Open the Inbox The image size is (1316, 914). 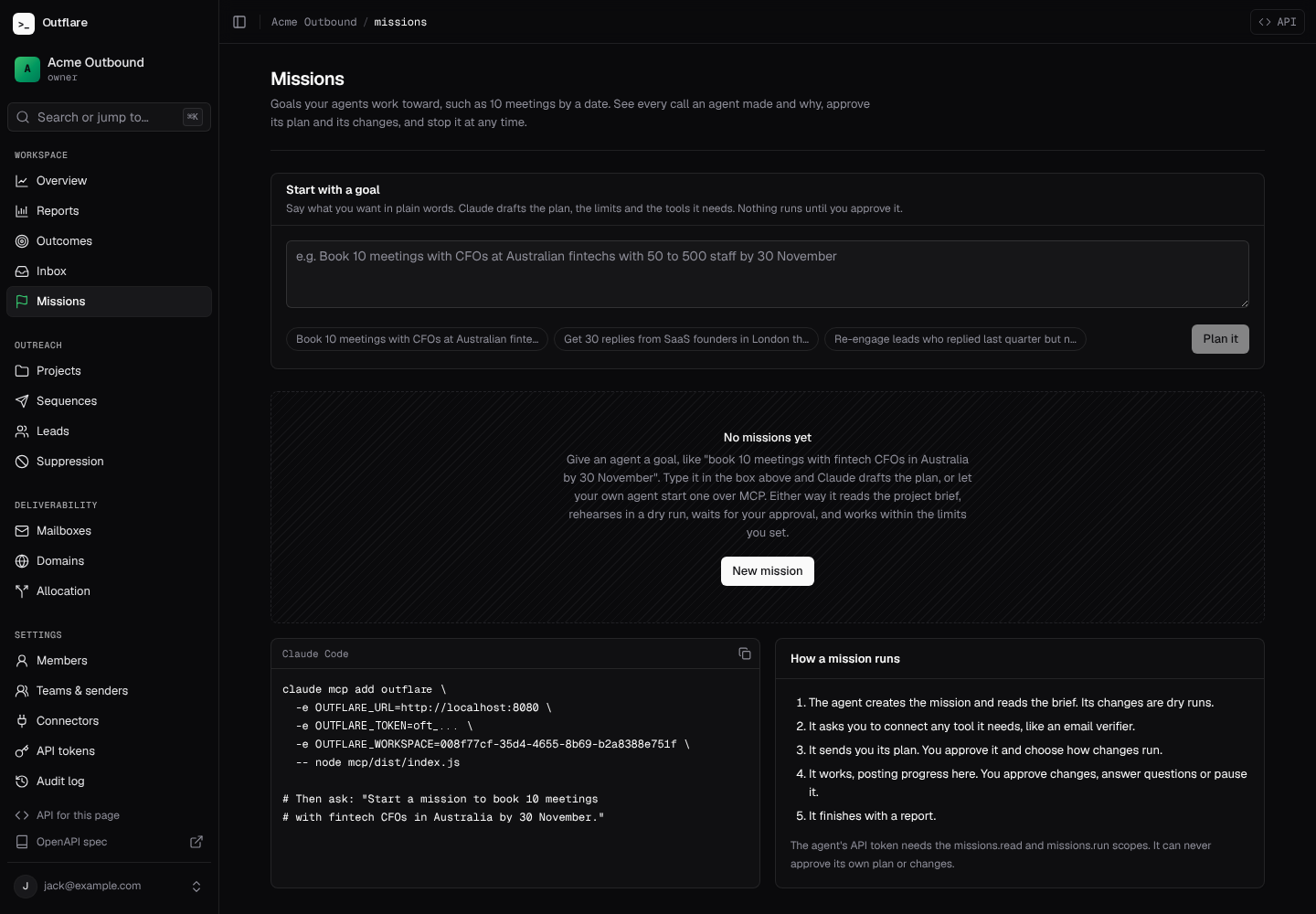(109, 271)
